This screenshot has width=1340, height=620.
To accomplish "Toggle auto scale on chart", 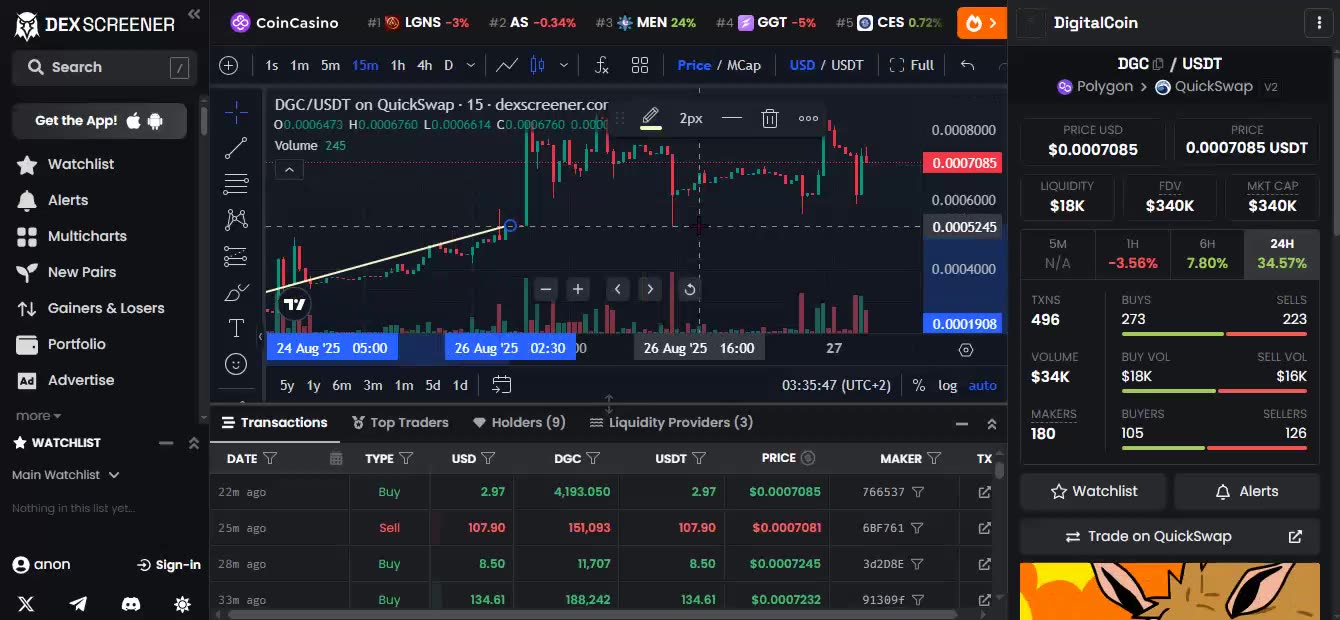I will coord(983,385).
